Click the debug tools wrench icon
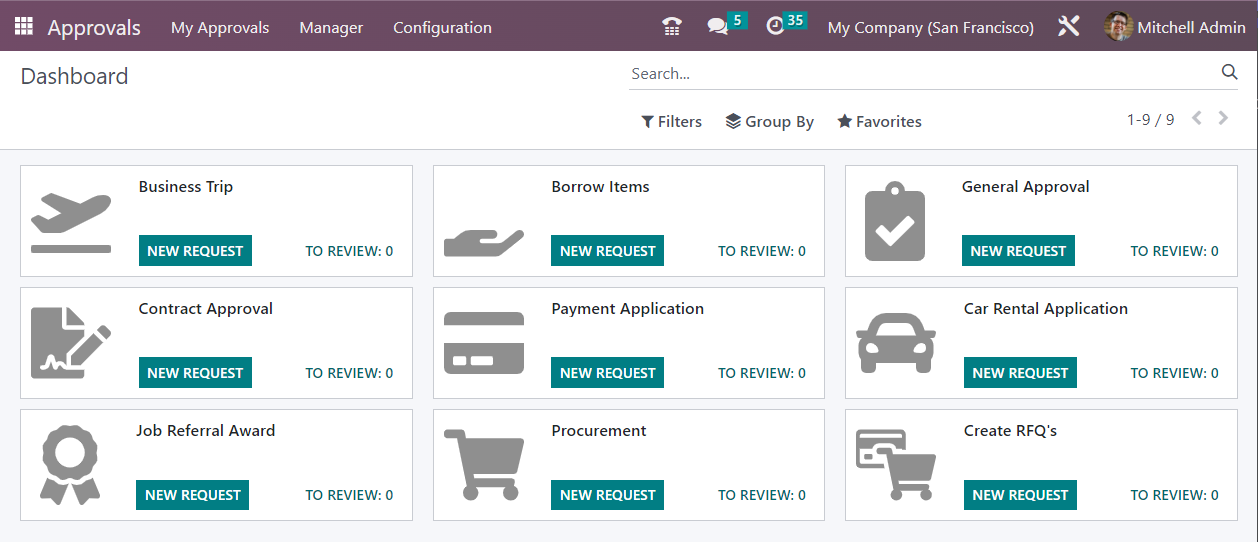The image size is (1258, 542). [x=1069, y=27]
